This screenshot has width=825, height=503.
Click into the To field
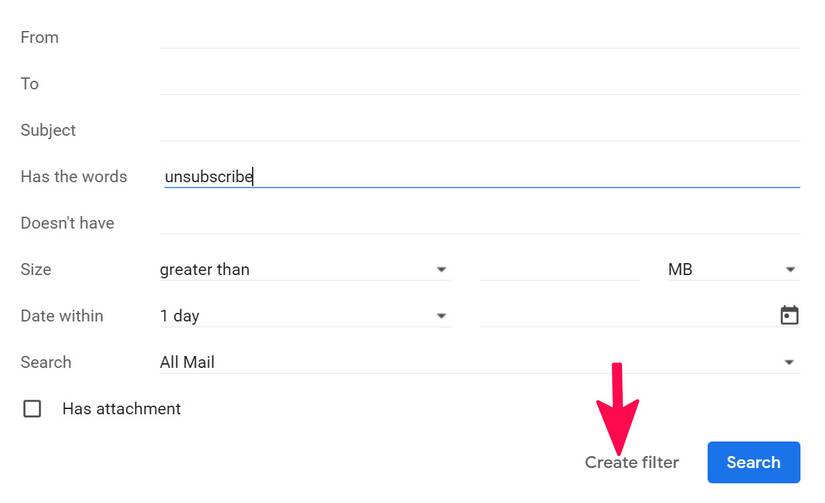(x=479, y=83)
